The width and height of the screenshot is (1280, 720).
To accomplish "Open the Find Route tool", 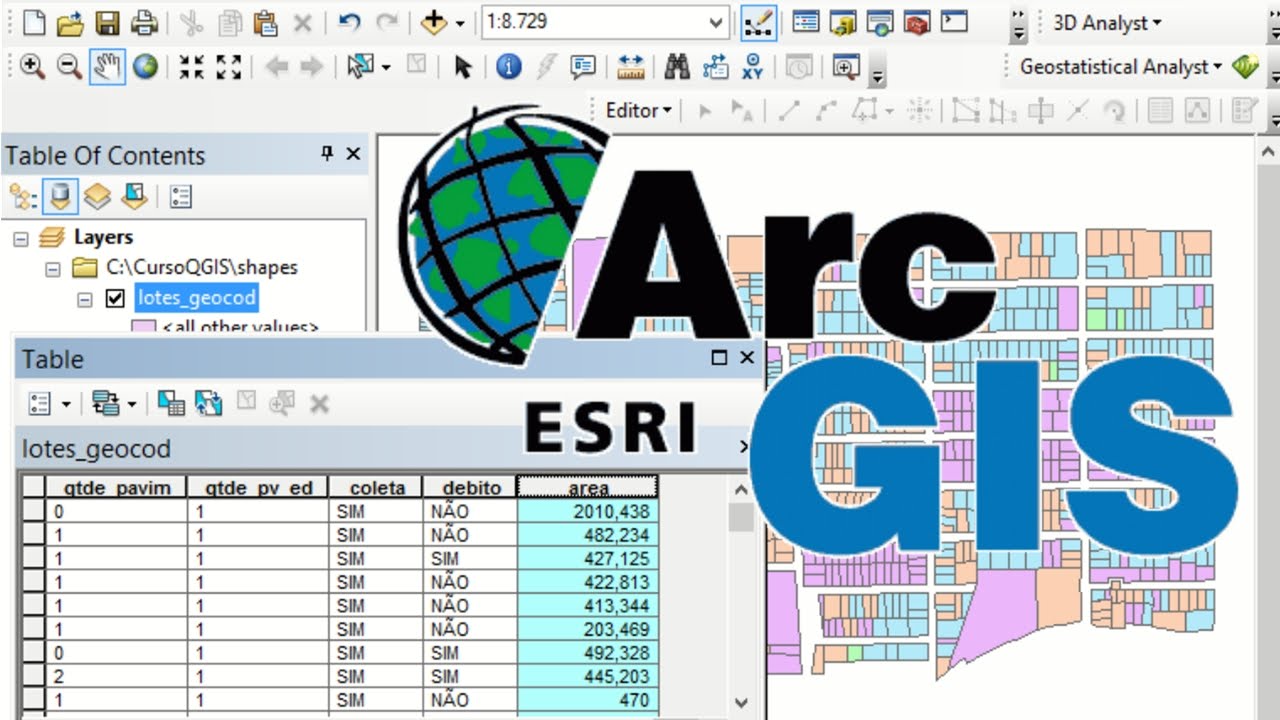I will [716, 67].
